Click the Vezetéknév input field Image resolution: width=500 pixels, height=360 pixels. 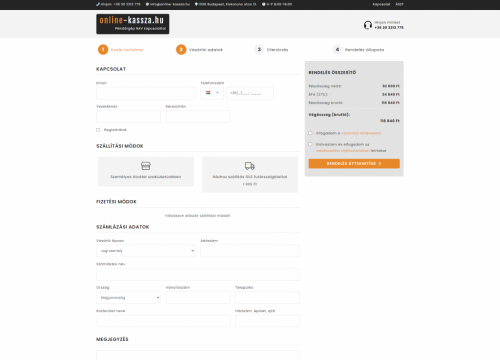point(128,116)
